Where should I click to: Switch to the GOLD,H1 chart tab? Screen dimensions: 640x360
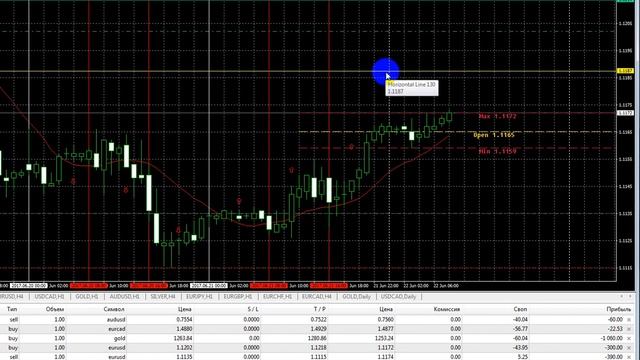[87, 297]
